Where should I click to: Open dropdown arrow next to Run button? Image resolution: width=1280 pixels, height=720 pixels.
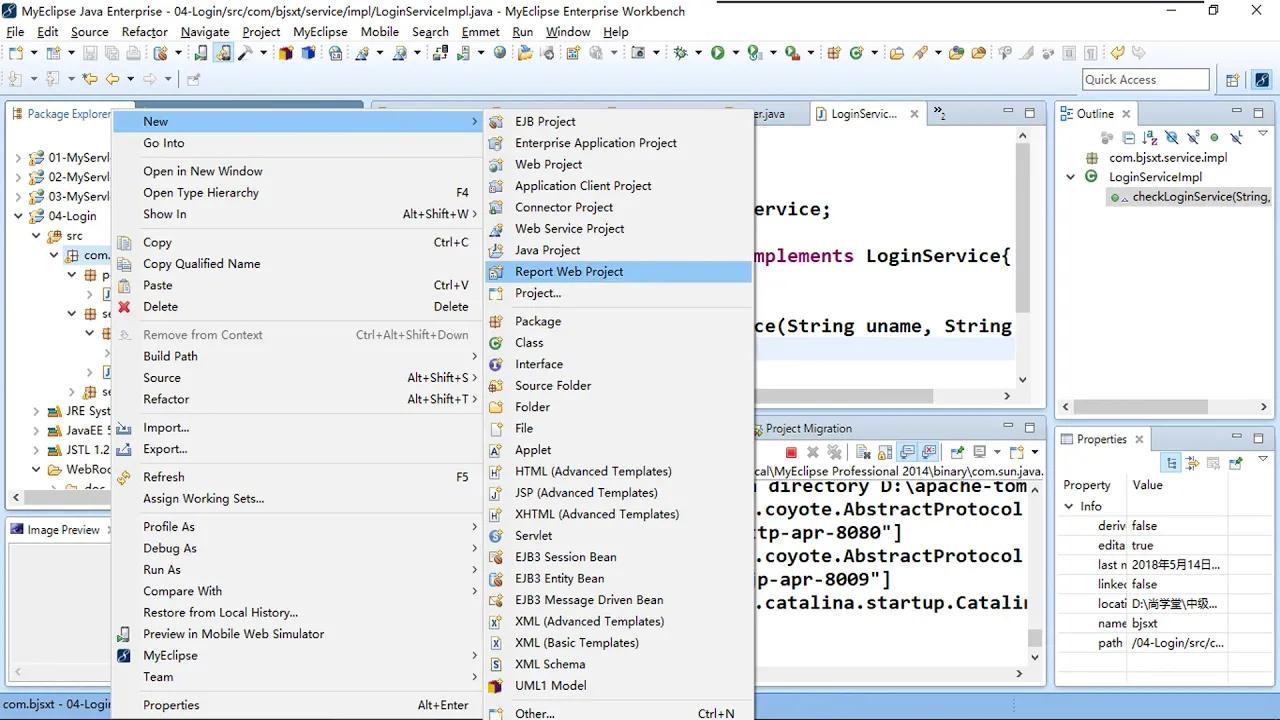(735, 53)
